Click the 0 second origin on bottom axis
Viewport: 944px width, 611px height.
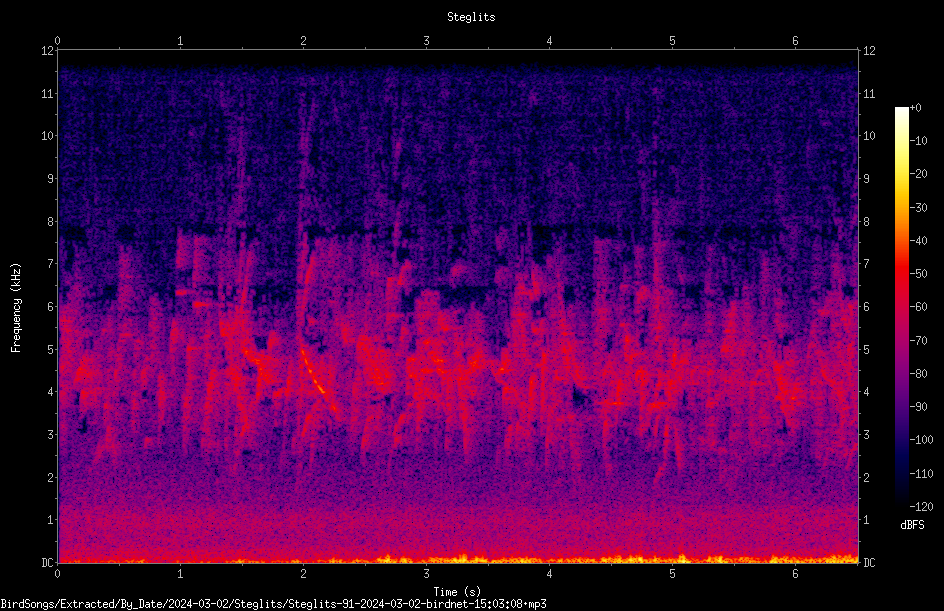tap(57, 574)
